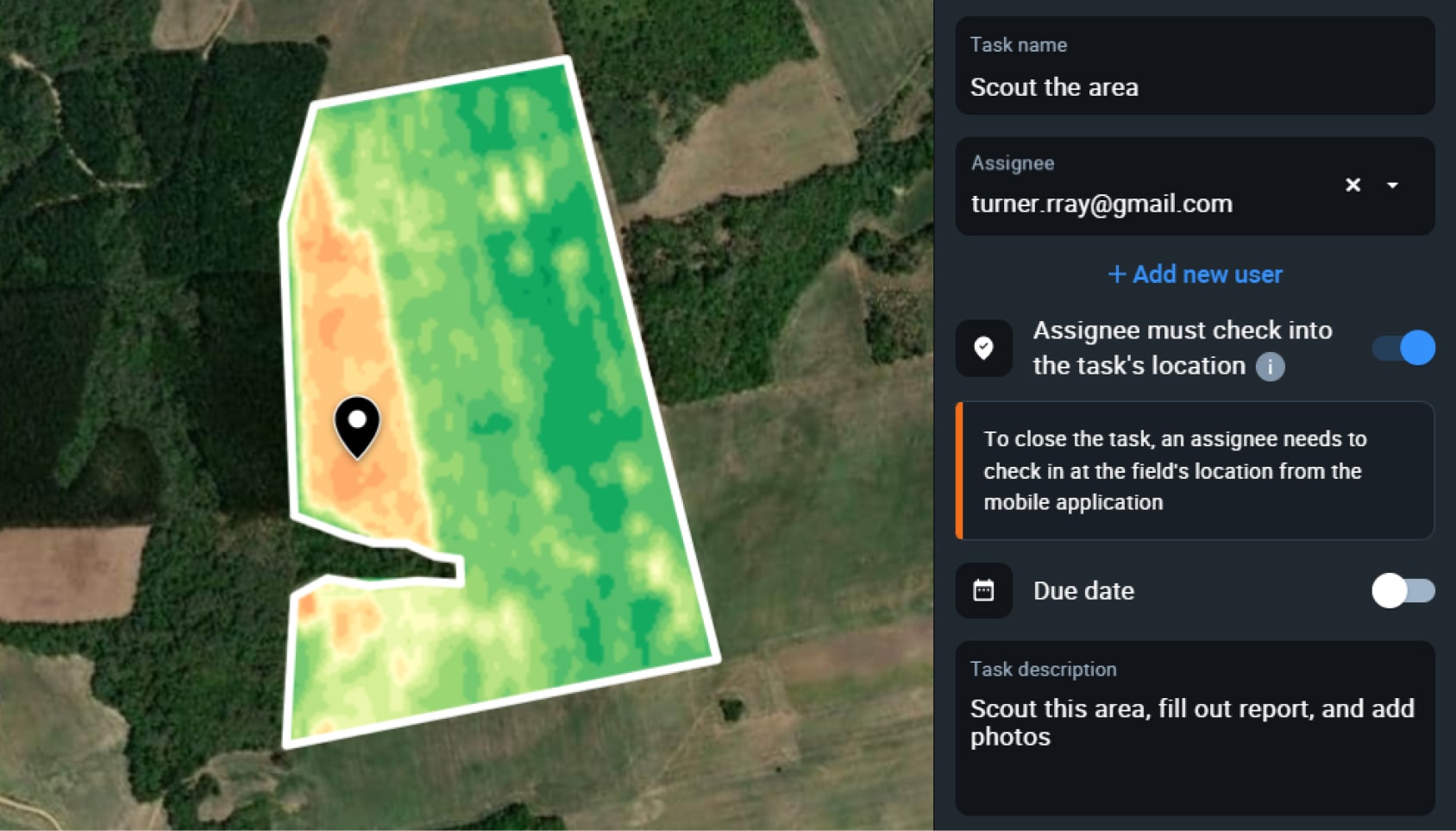Click into the Task description text box
The width and height of the screenshot is (1456, 831).
[x=1196, y=727]
